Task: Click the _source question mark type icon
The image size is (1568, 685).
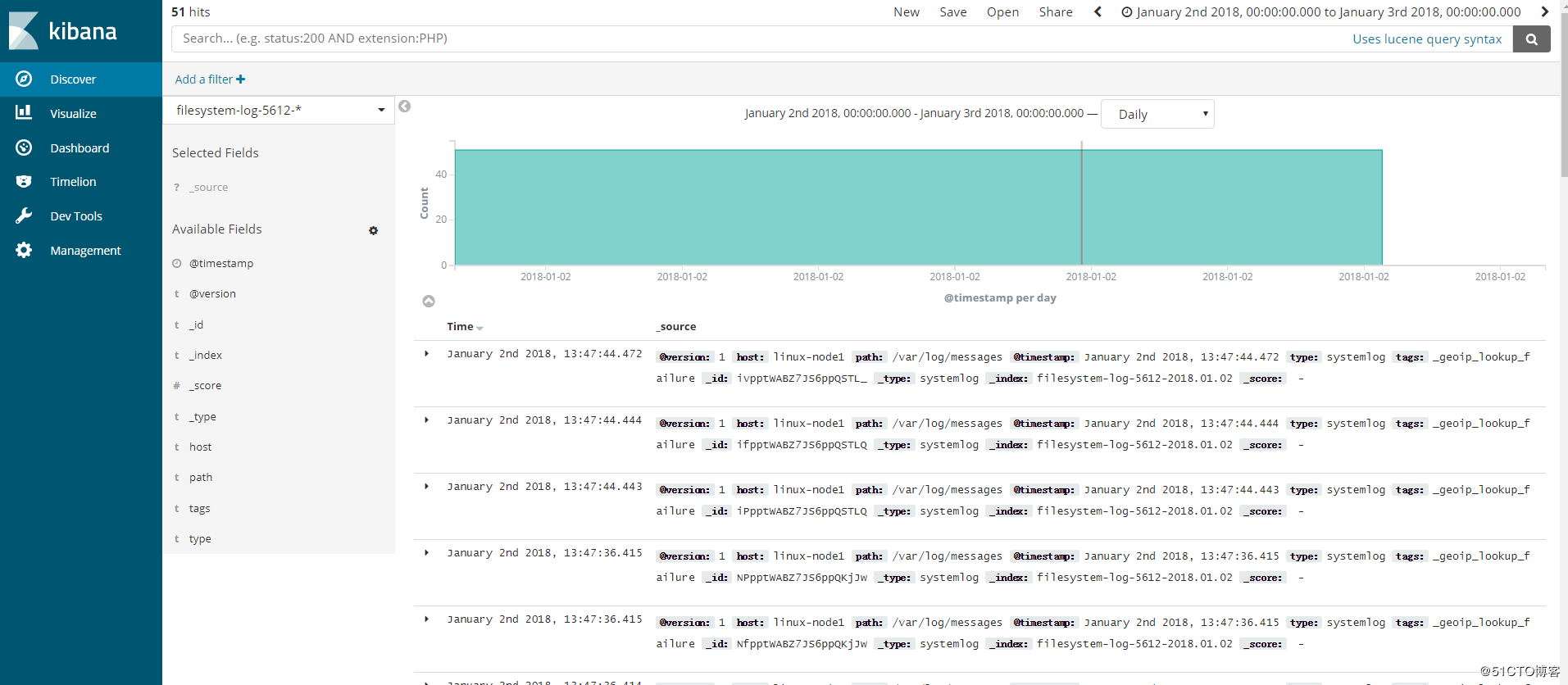Action: click(x=176, y=187)
